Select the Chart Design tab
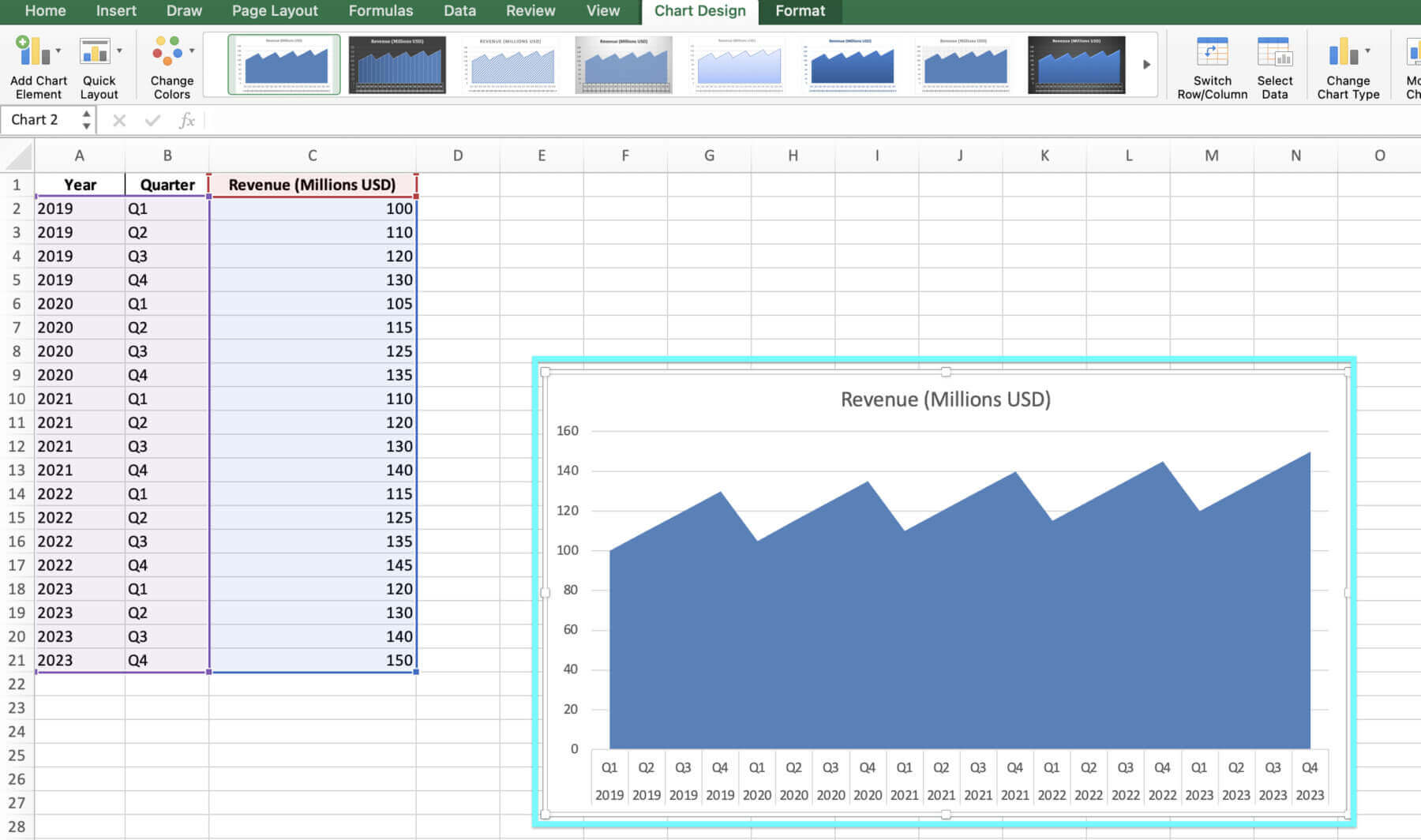1421x840 pixels. click(x=699, y=11)
